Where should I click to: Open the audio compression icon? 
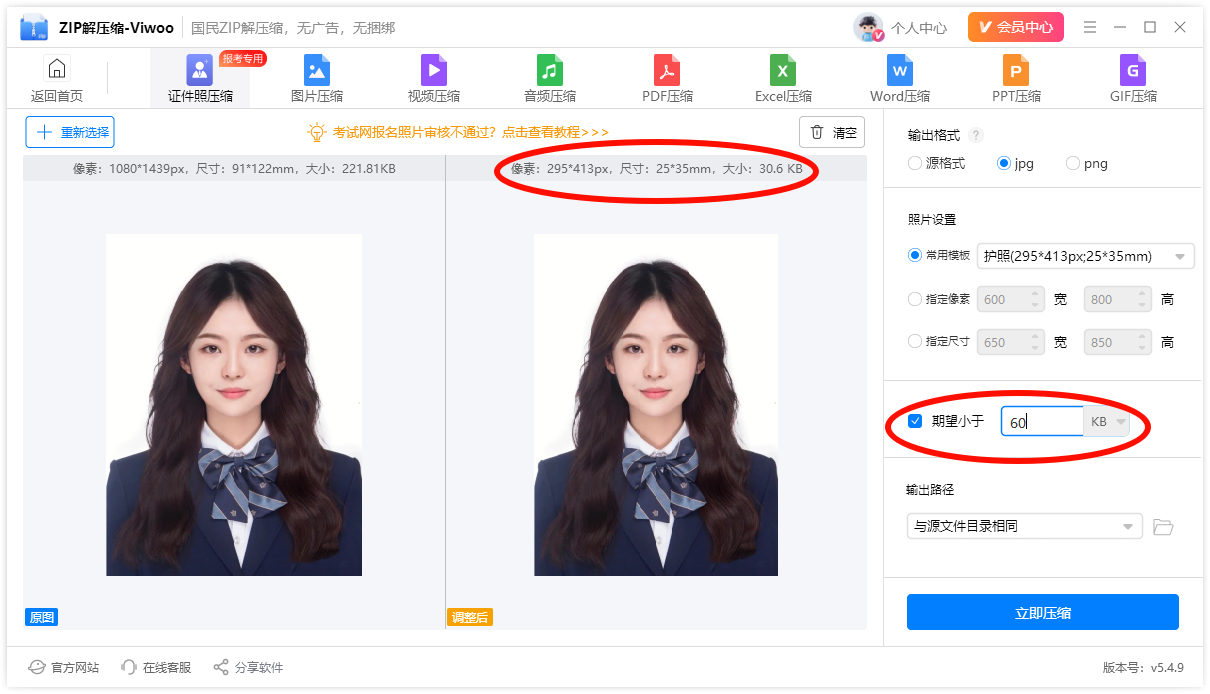550,70
